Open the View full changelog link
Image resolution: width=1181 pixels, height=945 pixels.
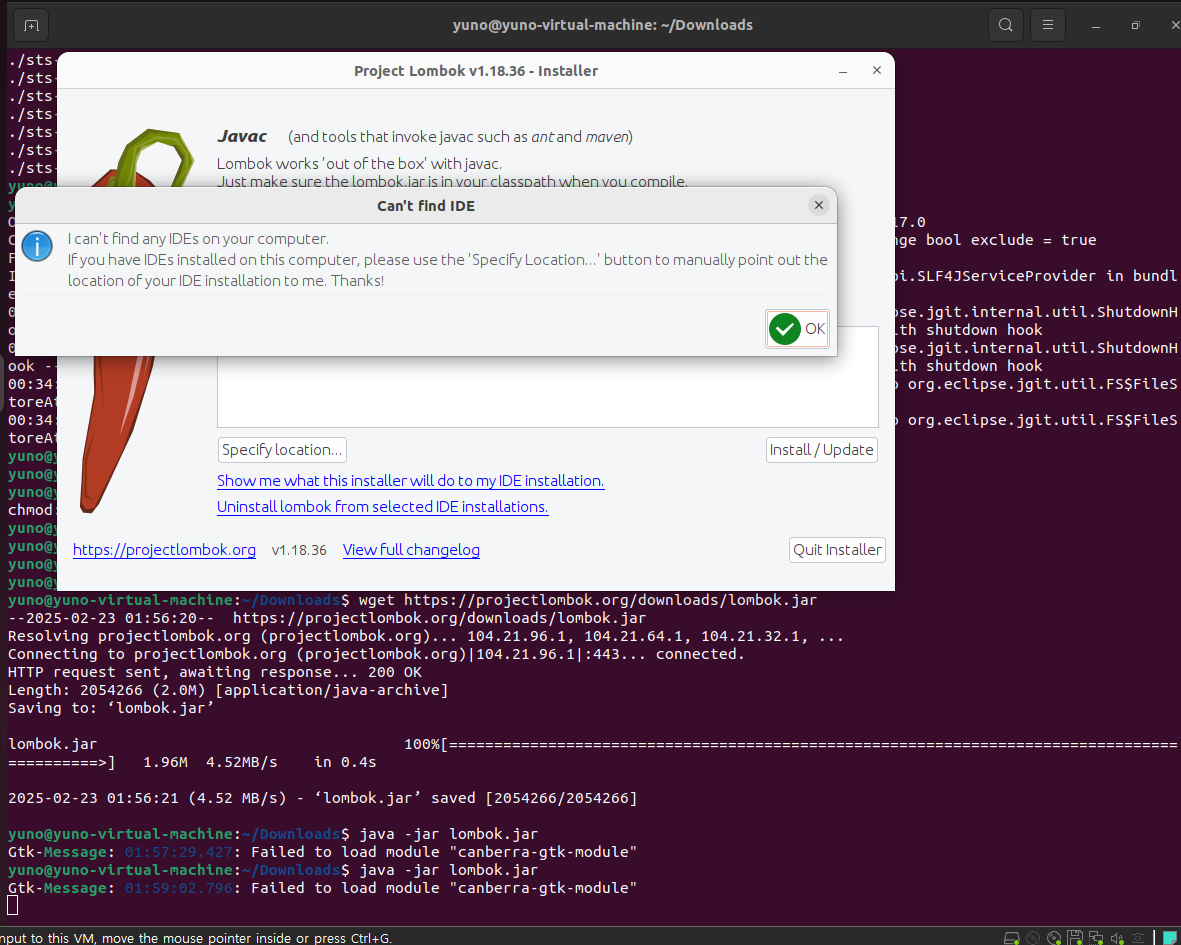coord(411,550)
